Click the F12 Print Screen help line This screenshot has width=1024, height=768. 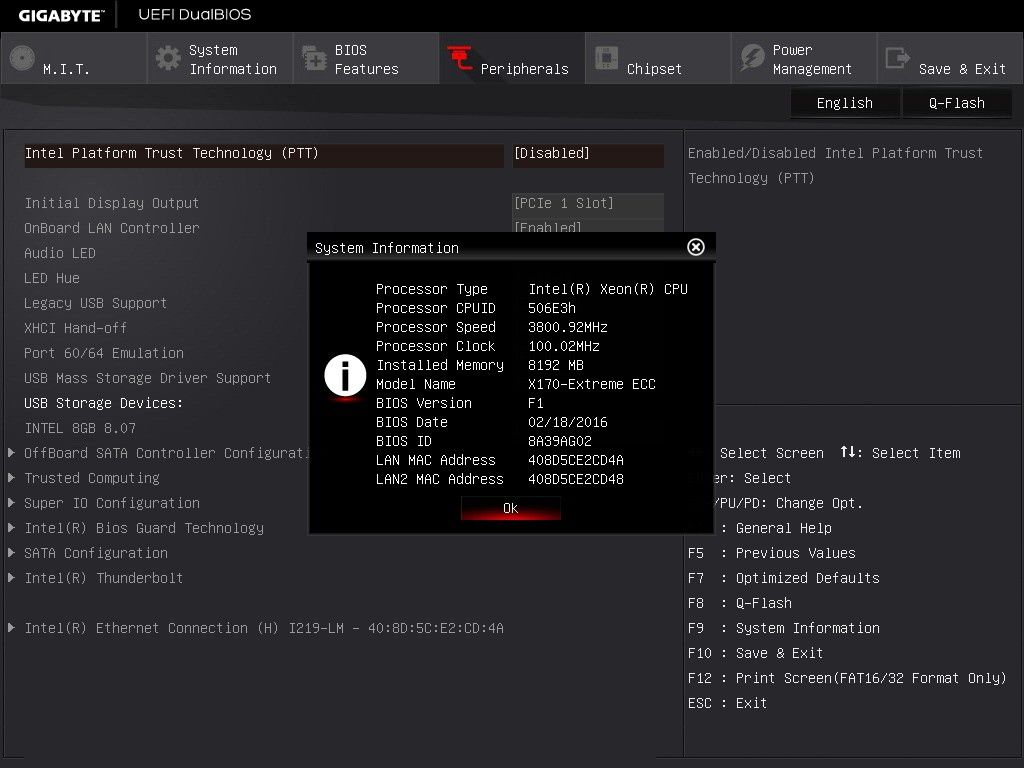(x=847, y=678)
